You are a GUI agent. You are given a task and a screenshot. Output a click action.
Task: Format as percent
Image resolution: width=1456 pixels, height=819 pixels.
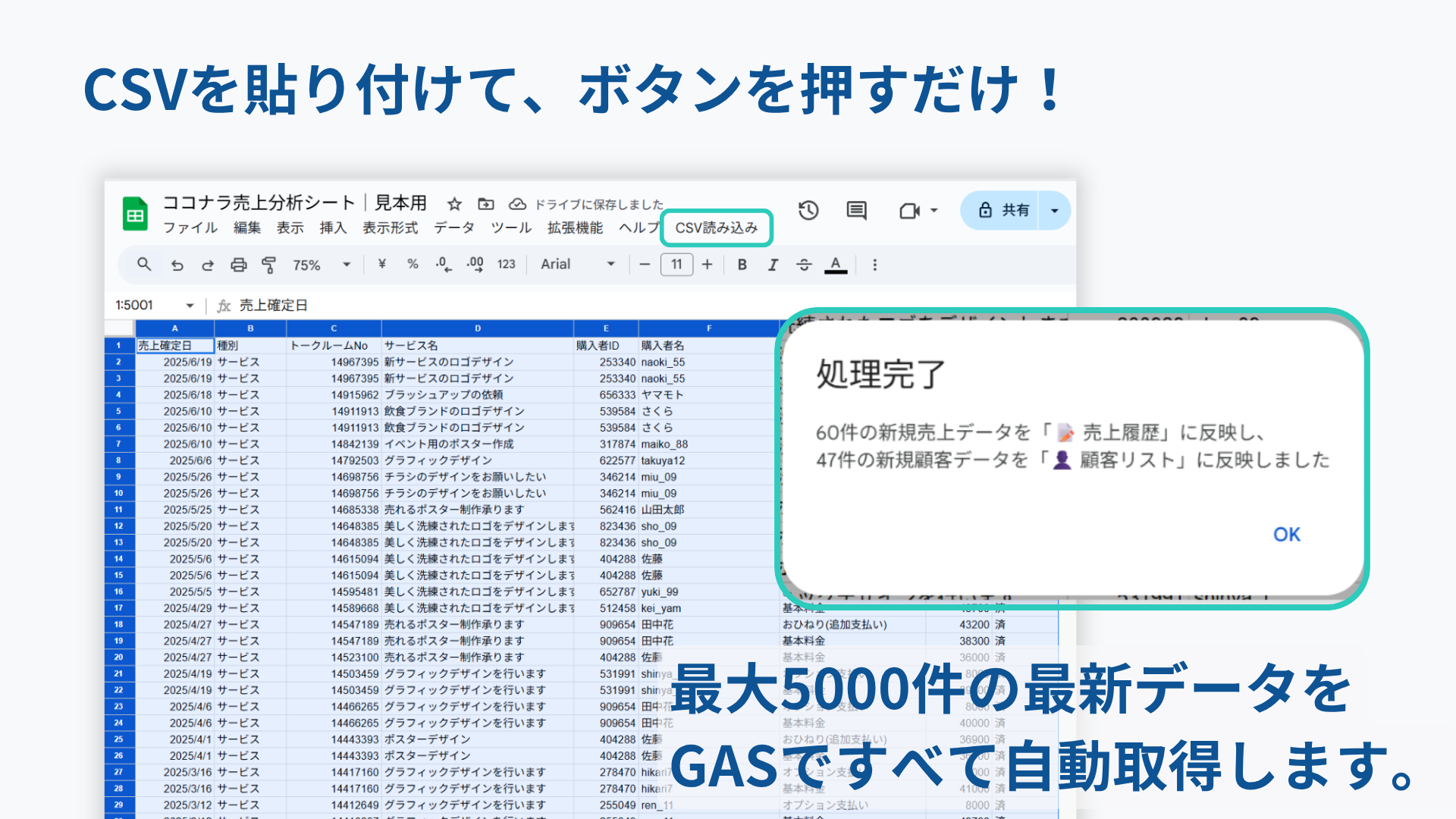tap(413, 264)
